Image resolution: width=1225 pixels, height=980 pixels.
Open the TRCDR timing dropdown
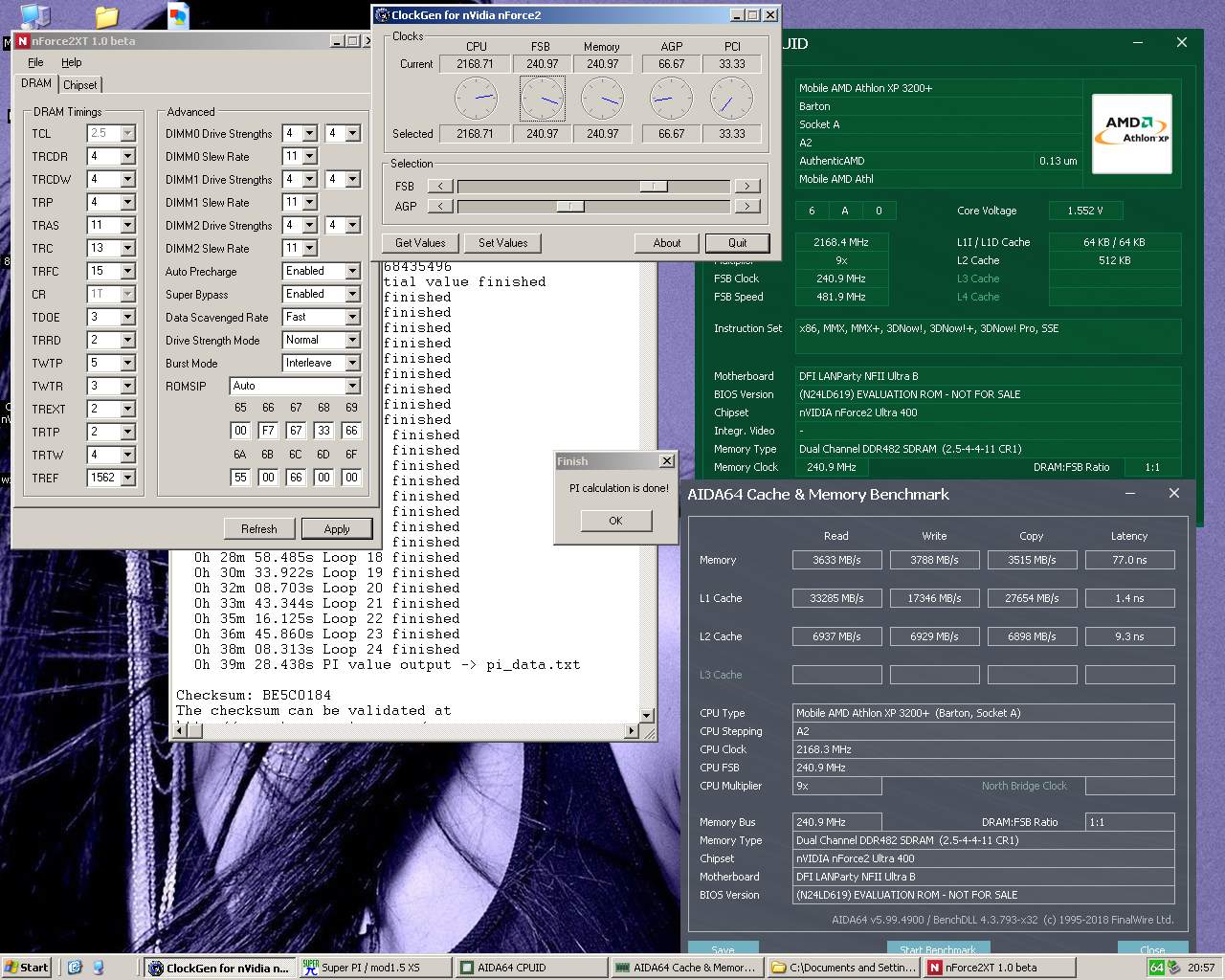pos(127,157)
